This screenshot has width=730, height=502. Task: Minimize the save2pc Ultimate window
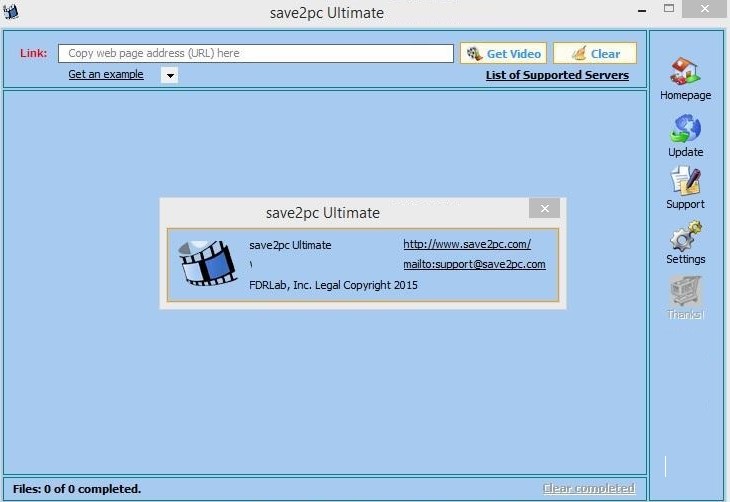pyautogui.click(x=642, y=10)
